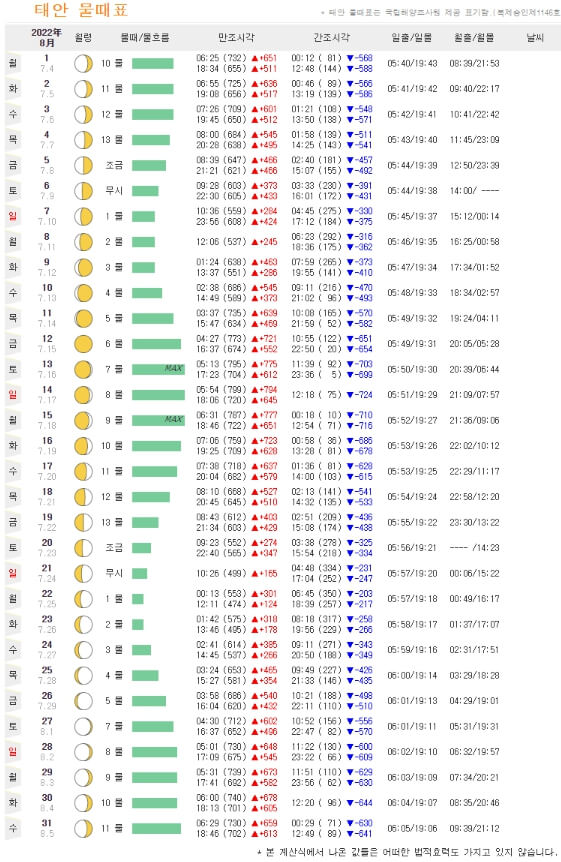This screenshot has height=862, width=561.
Task: Select the red '일' weekday label for August 14
Action: coord(13,394)
